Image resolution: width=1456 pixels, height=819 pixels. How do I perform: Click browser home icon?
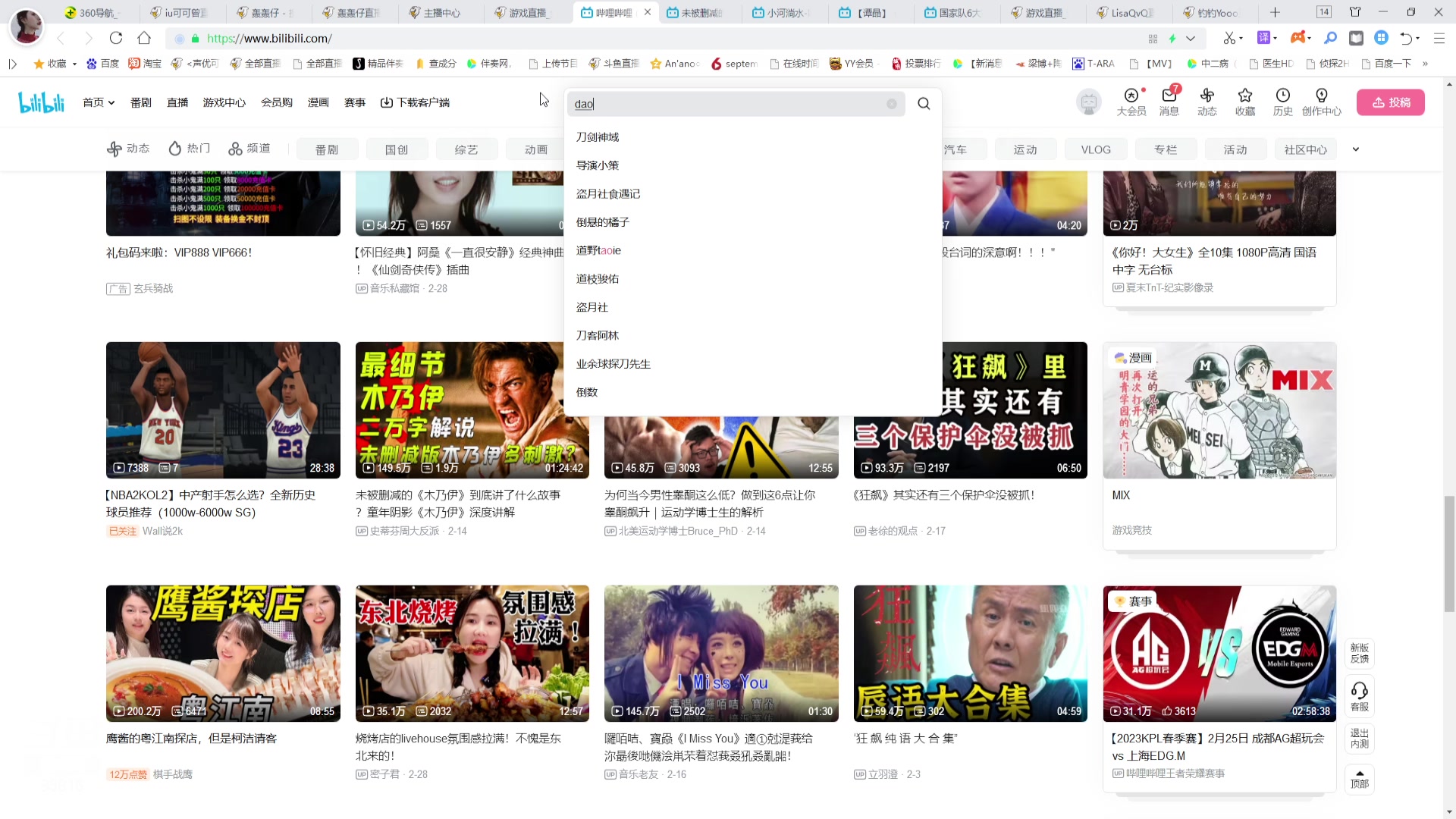pos(144,38)
